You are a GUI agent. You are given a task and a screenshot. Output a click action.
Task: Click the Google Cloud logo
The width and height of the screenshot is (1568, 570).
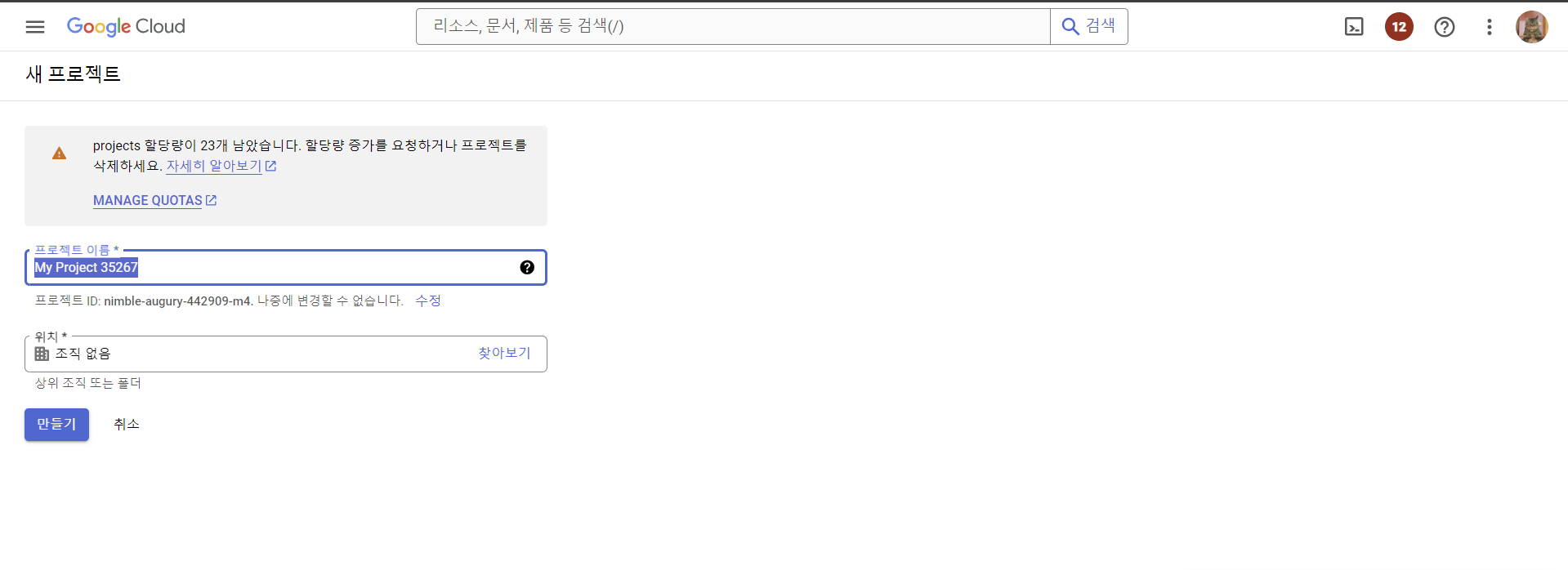pyautogui.click(x=126, y=27)
